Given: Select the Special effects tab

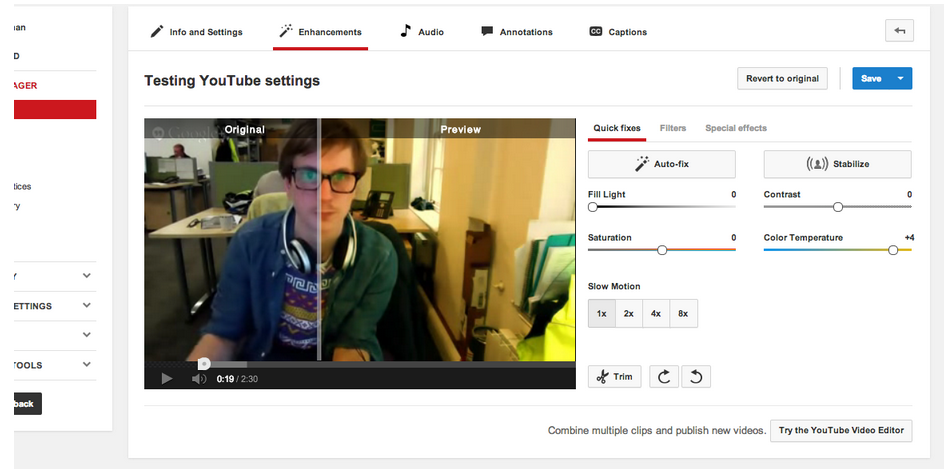Looking at the screenshot, I should click(736, 128).
